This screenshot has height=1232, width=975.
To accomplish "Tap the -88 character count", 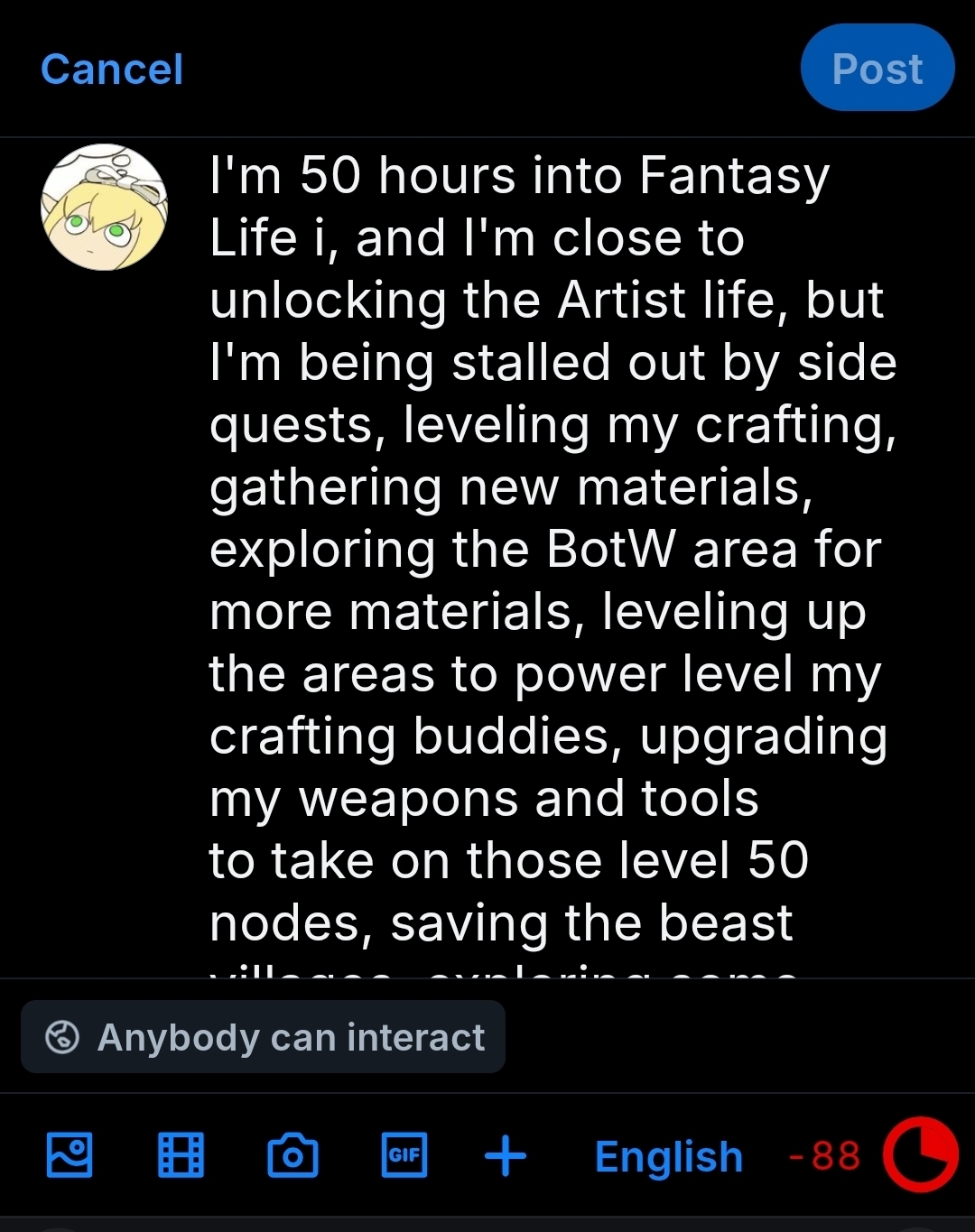I will [x=825, y=1156].
